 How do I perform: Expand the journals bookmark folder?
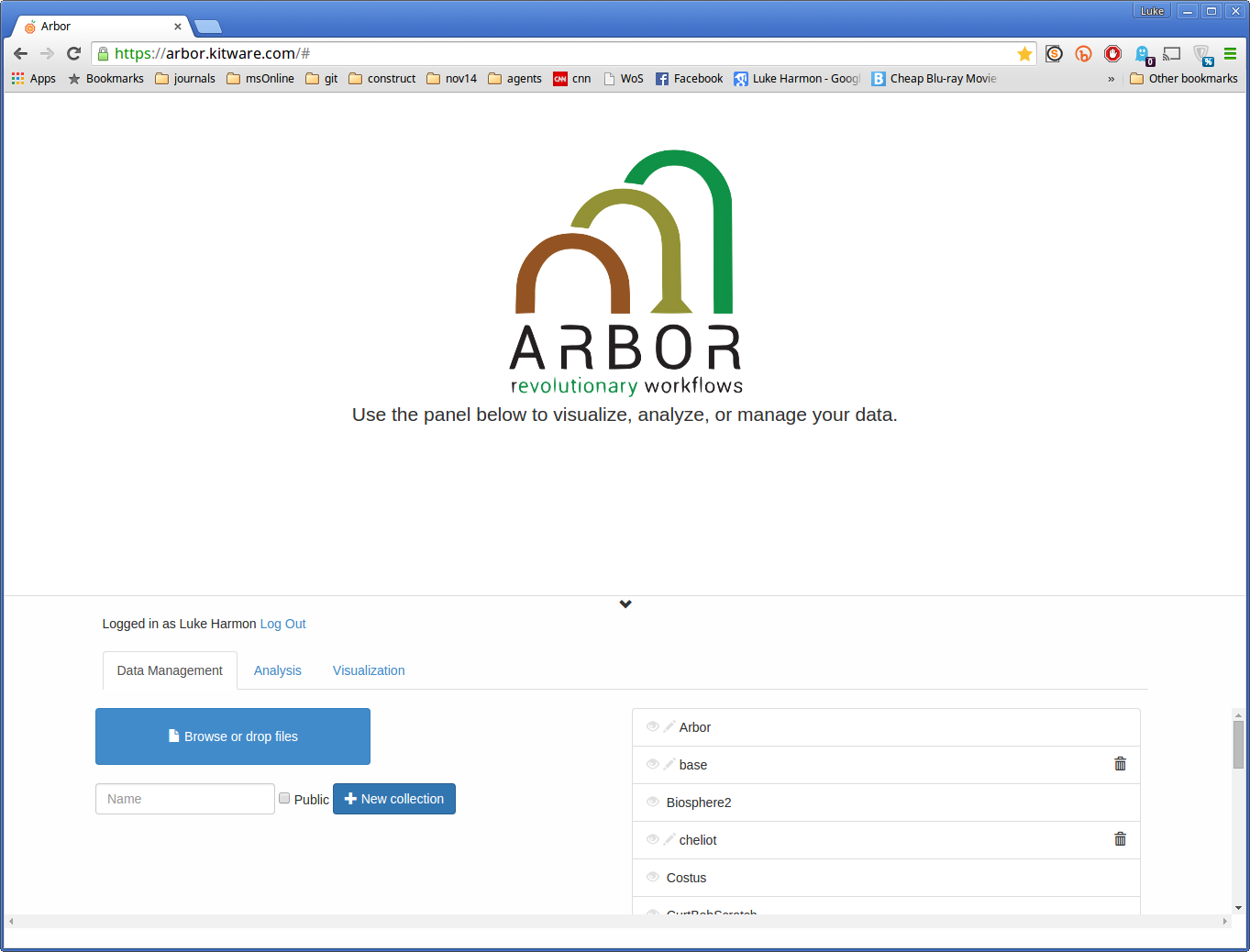point(185,79)
